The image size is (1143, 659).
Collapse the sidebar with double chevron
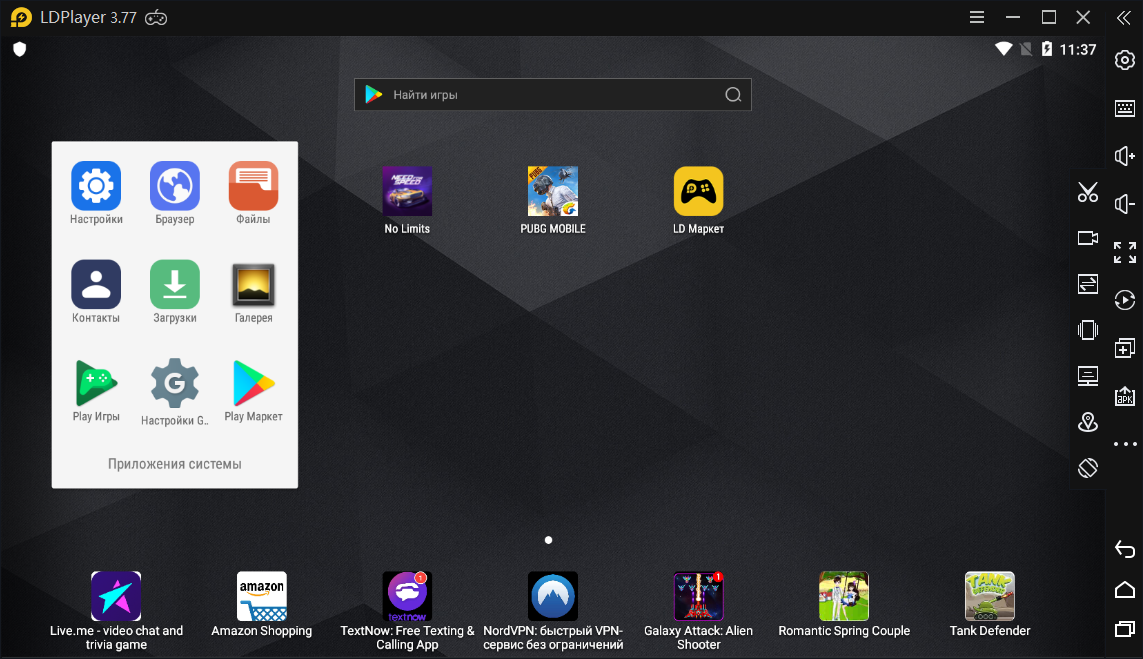click(x=1124, y=18)
